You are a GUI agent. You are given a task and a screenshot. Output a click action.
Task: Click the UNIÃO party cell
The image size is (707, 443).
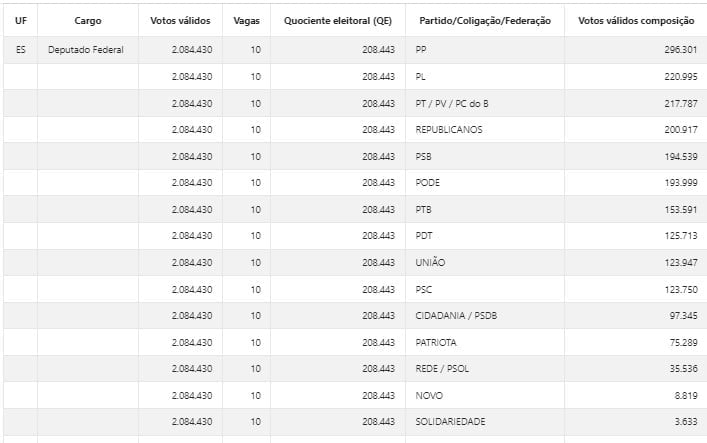[x=431, y=262]
